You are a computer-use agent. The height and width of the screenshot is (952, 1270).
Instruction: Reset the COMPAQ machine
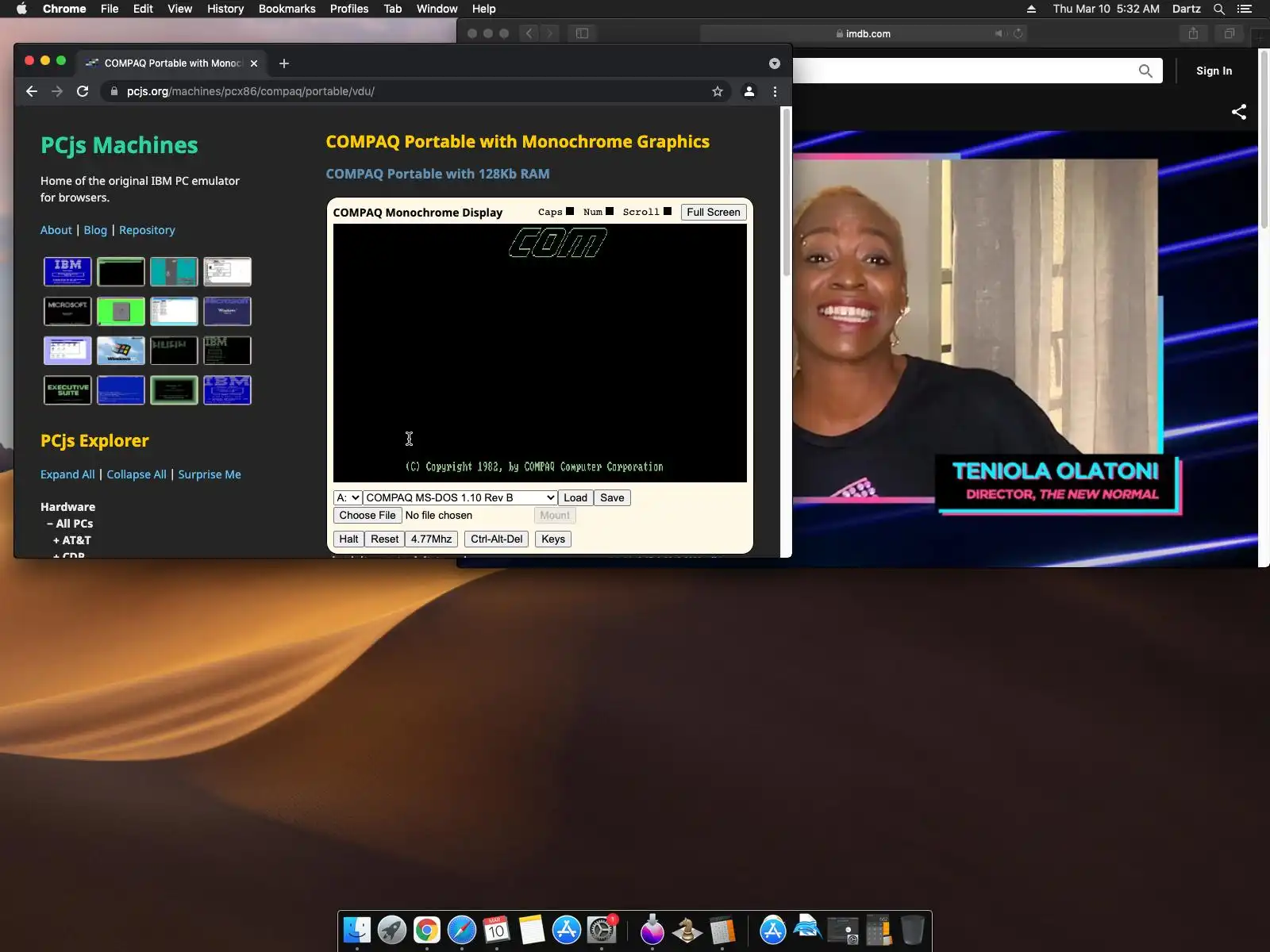point(385,539)
